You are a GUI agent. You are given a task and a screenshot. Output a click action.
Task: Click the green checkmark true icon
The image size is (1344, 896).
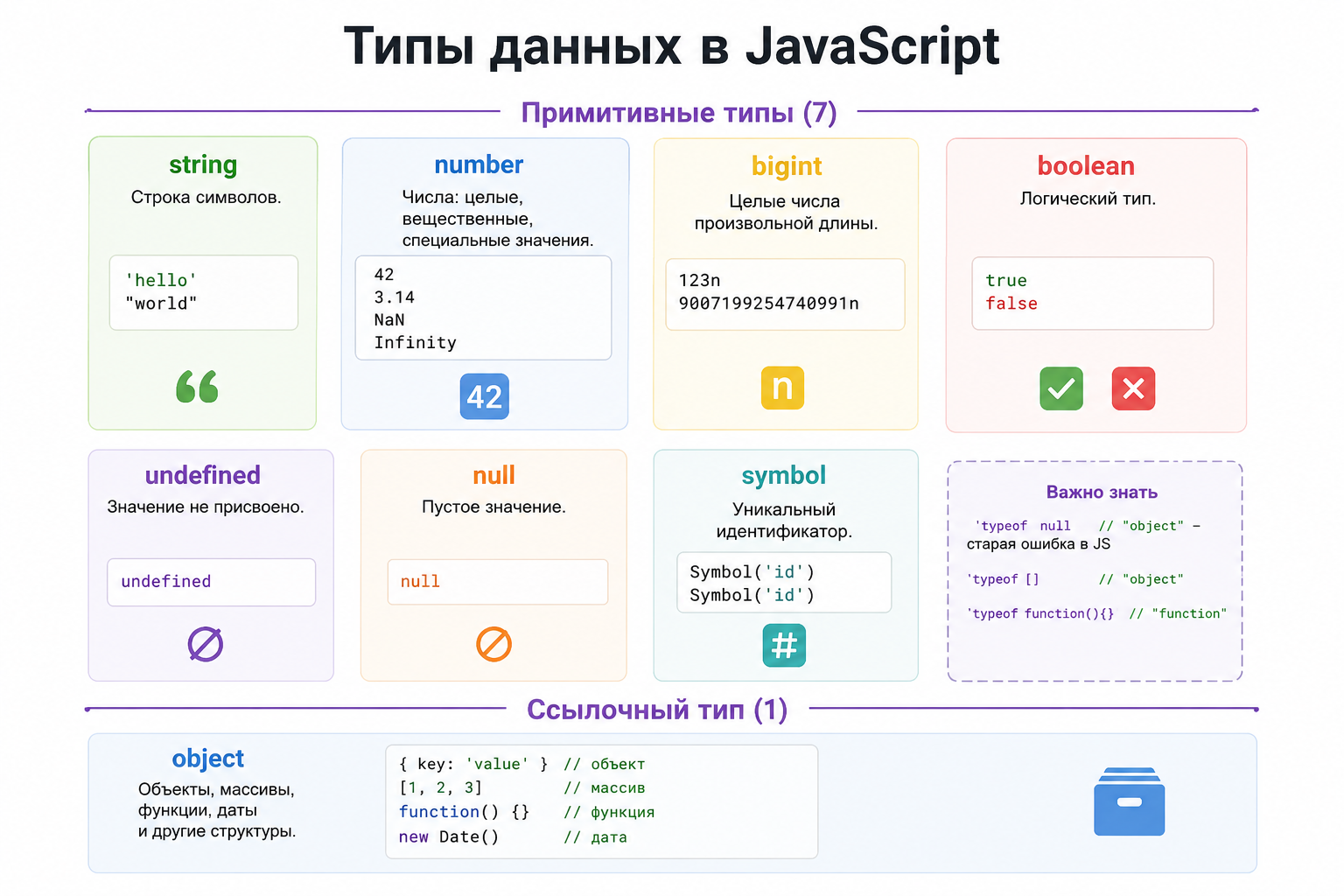(1061, 388)
